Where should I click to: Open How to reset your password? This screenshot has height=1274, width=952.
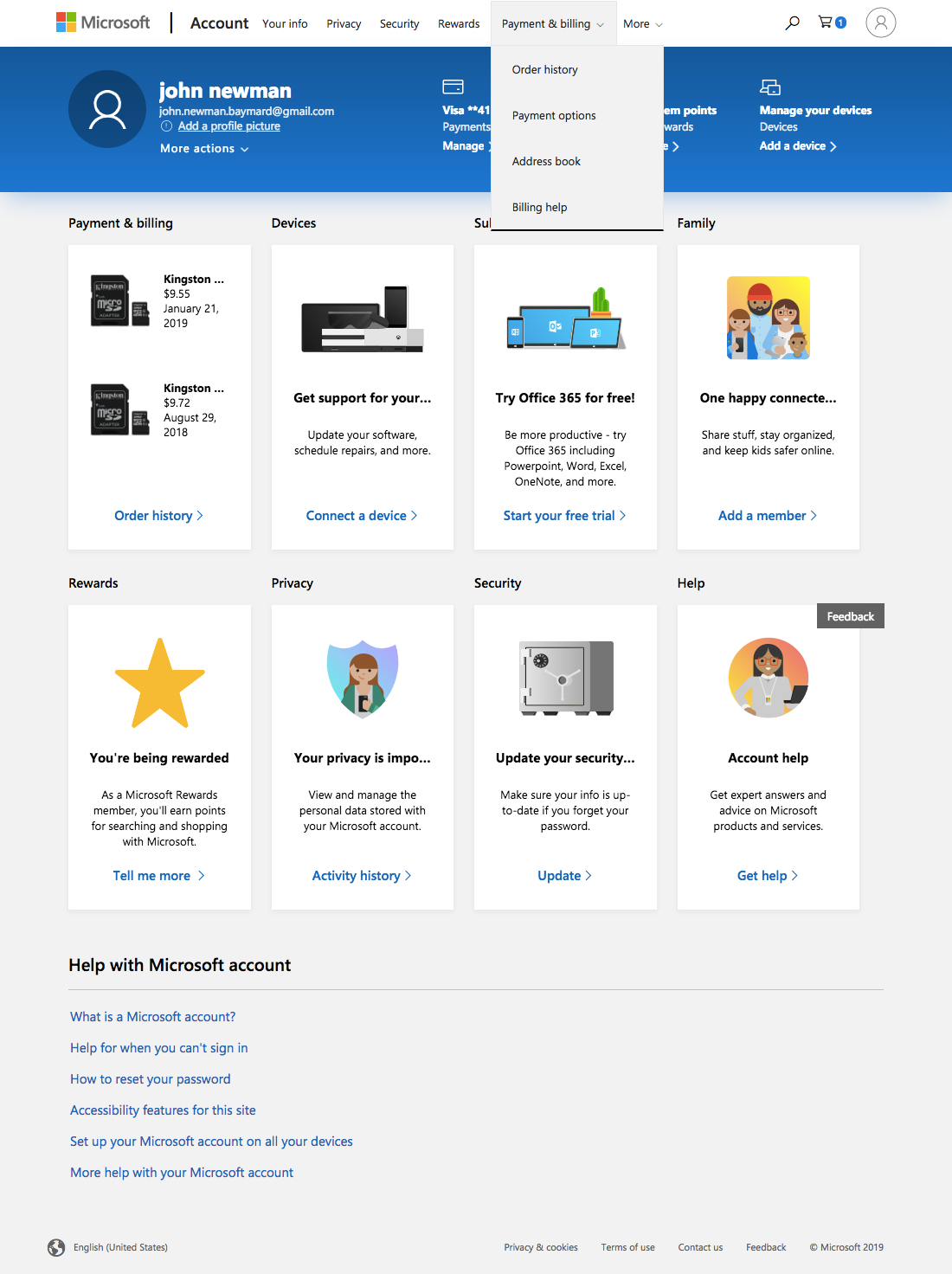click(150, 1078)
